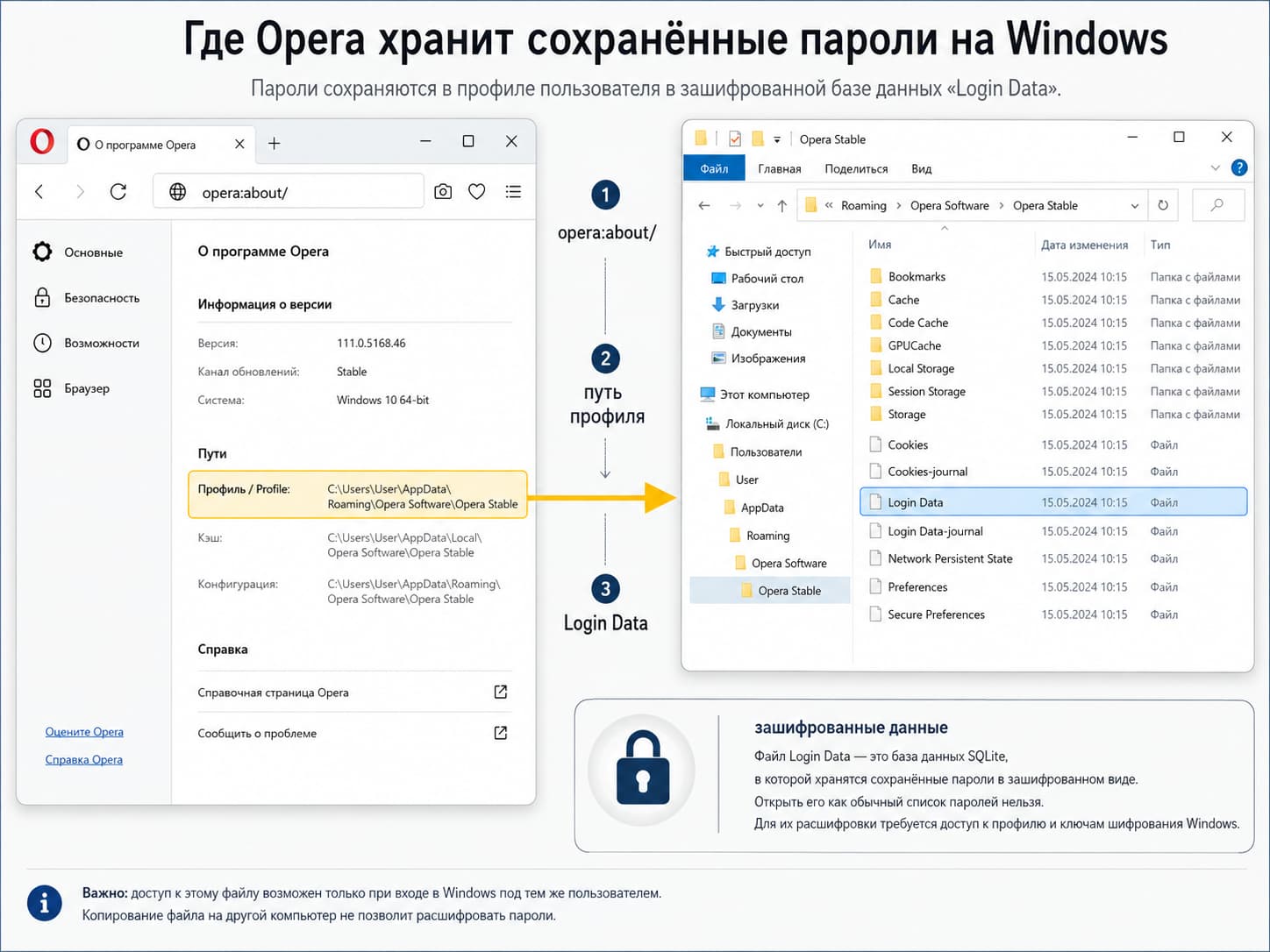Click the Explorer search box
The height and width of the screenshot is (952, 1270).
[1217, 205]
